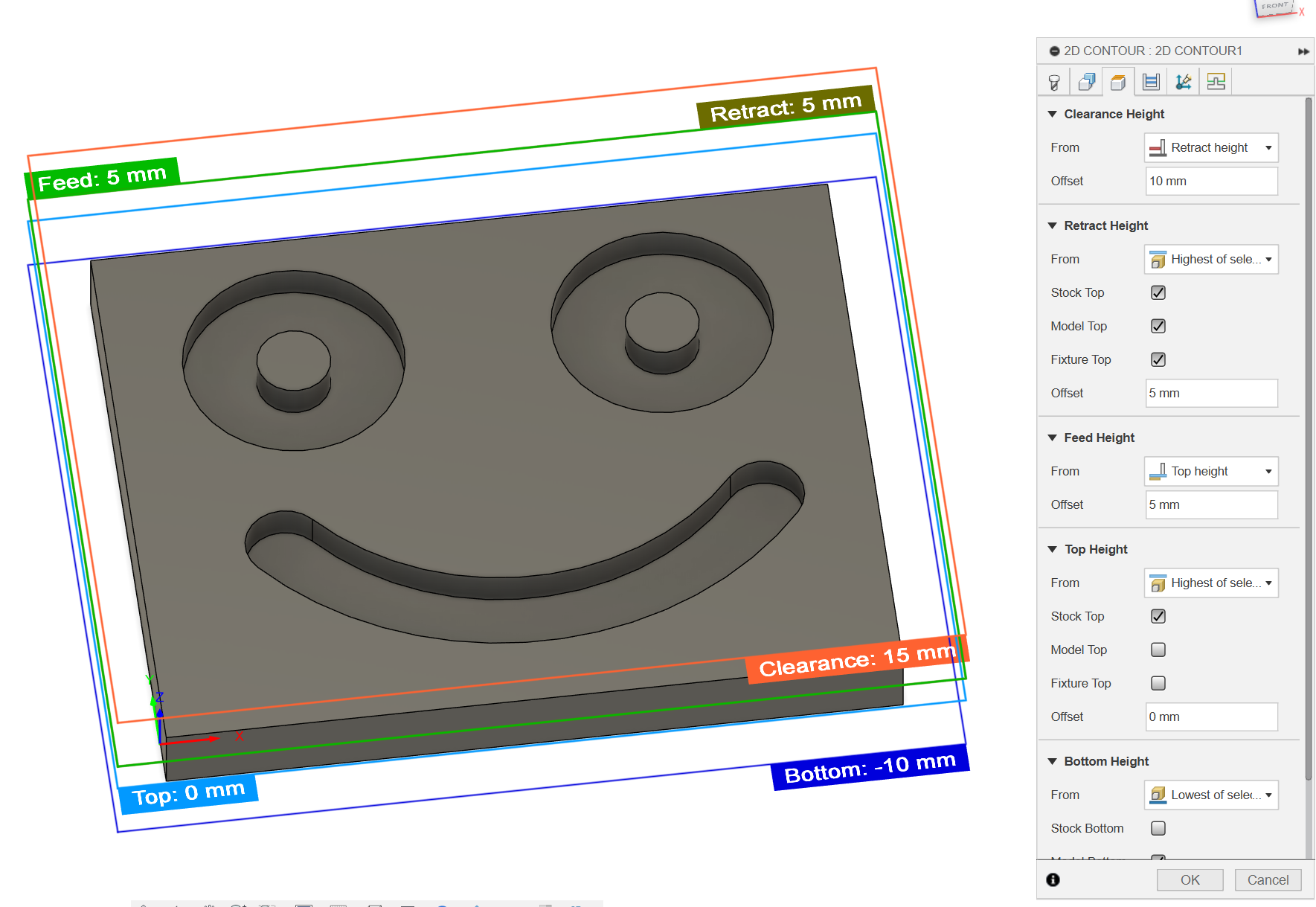Open Bottom Height 'Lowest of sele...' dropdown
Viewport: 1316px width, 907px height.
tap(1211, 795)
